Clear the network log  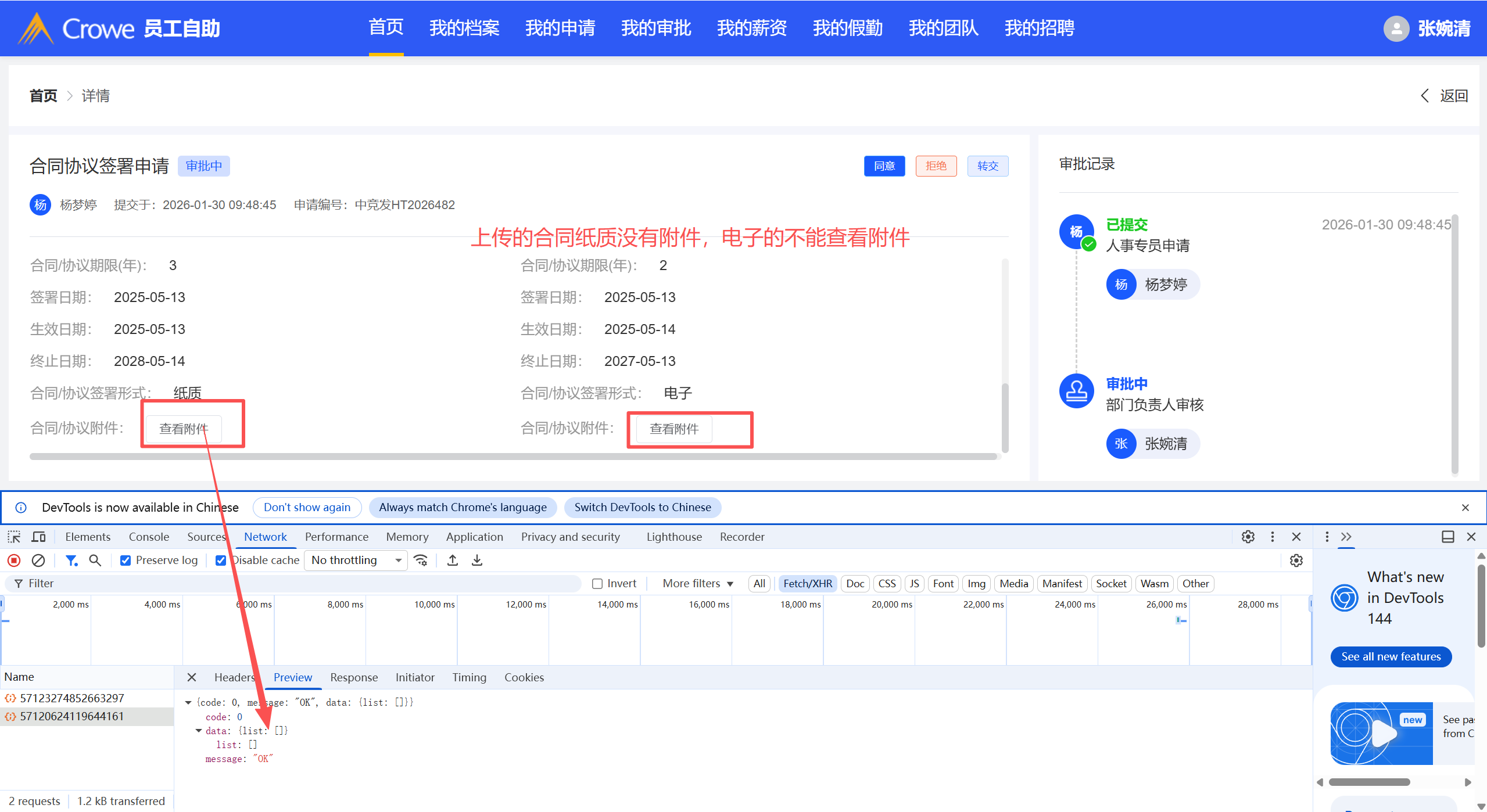[x=38, y=561]
